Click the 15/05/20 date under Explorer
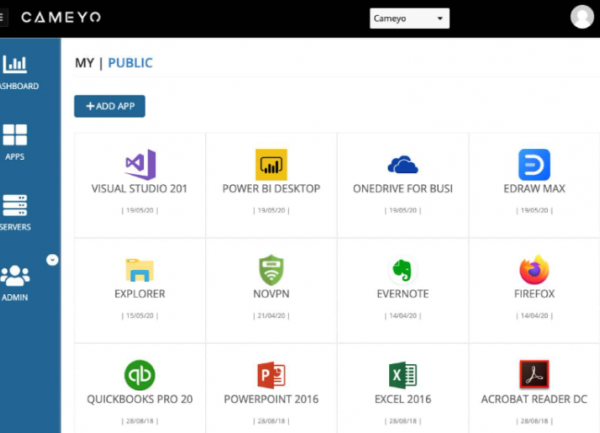The width and height of the screenshot is (600, 433). click(x=140, y=316)
